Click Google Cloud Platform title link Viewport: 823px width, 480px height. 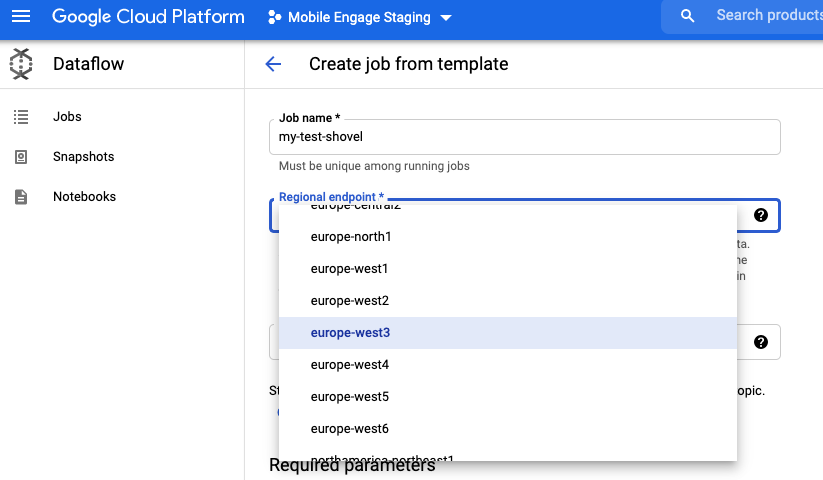pos(148,17)
